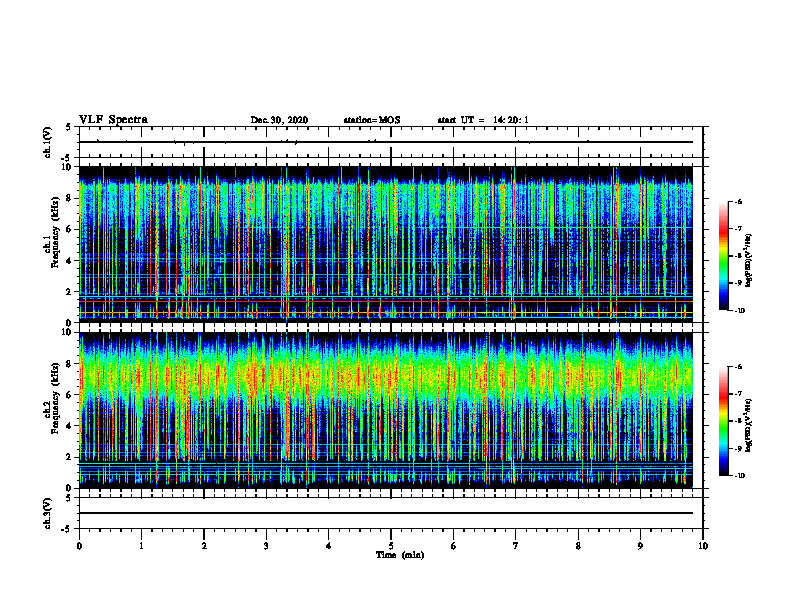Click the "VLF Spectra" plot title
This screenshot has height=612, width=792.
[113, 119]
